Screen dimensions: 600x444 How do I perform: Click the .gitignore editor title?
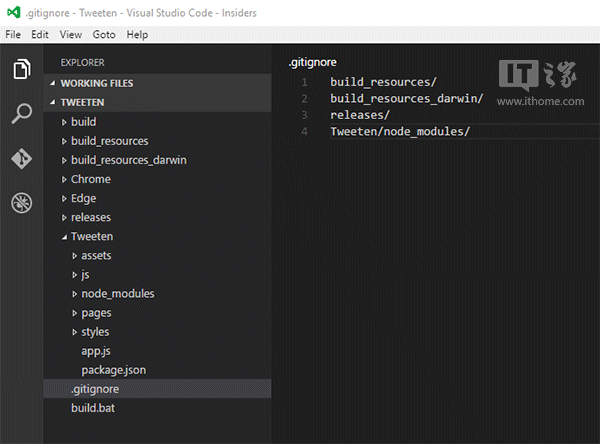click(x=313, y=62)
